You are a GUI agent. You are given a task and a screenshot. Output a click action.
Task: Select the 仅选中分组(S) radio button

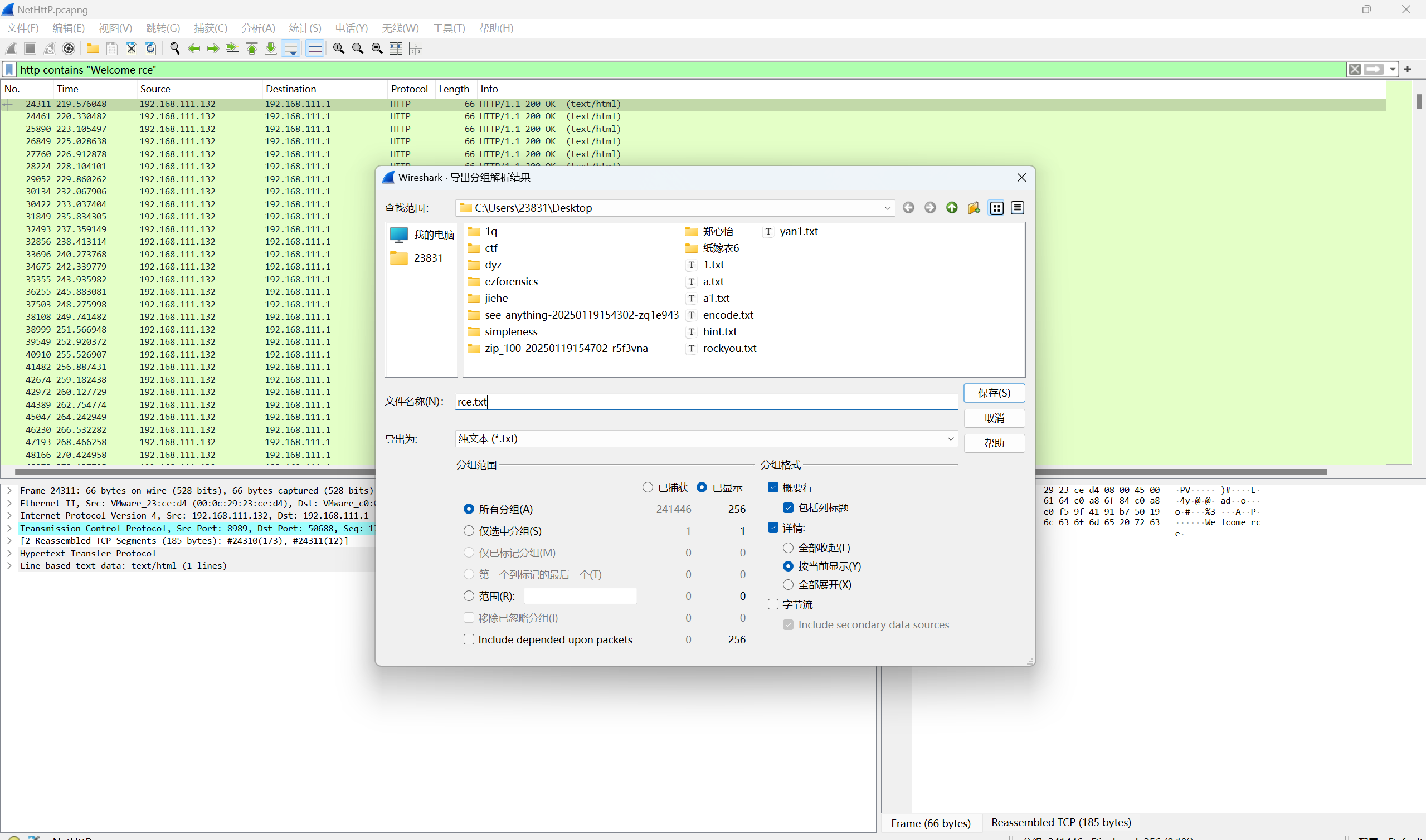pos(469,531)
